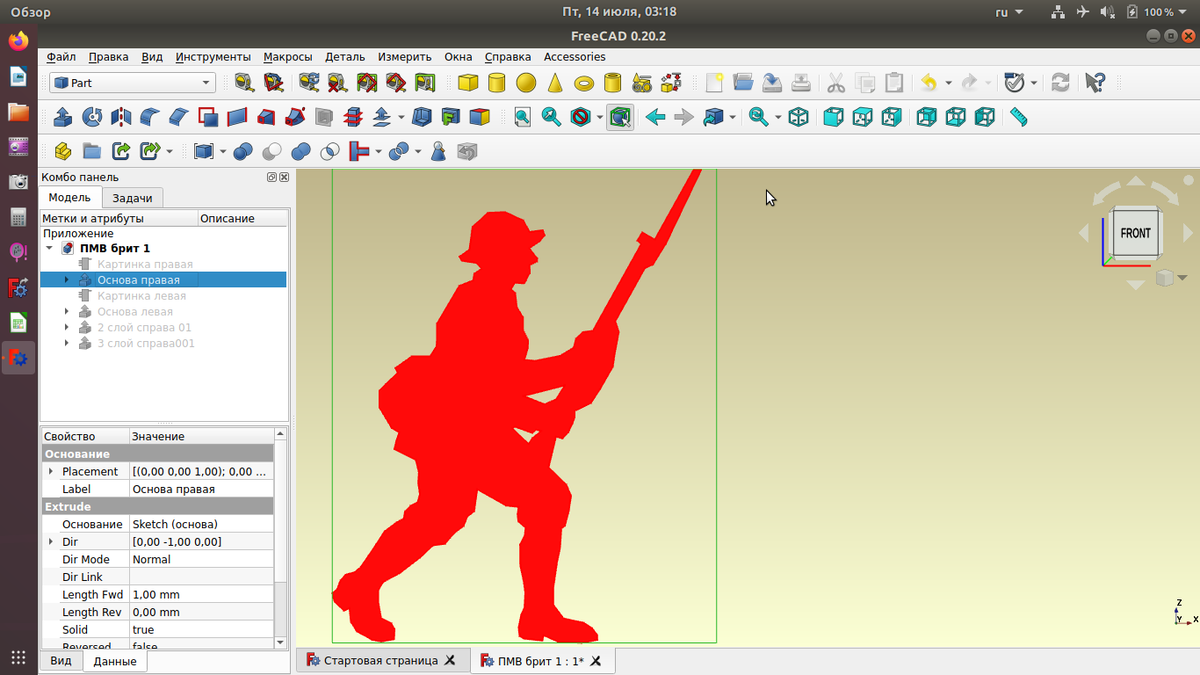
Task: Open the offset tools dropdown arrow
Action: pos(401,118)
